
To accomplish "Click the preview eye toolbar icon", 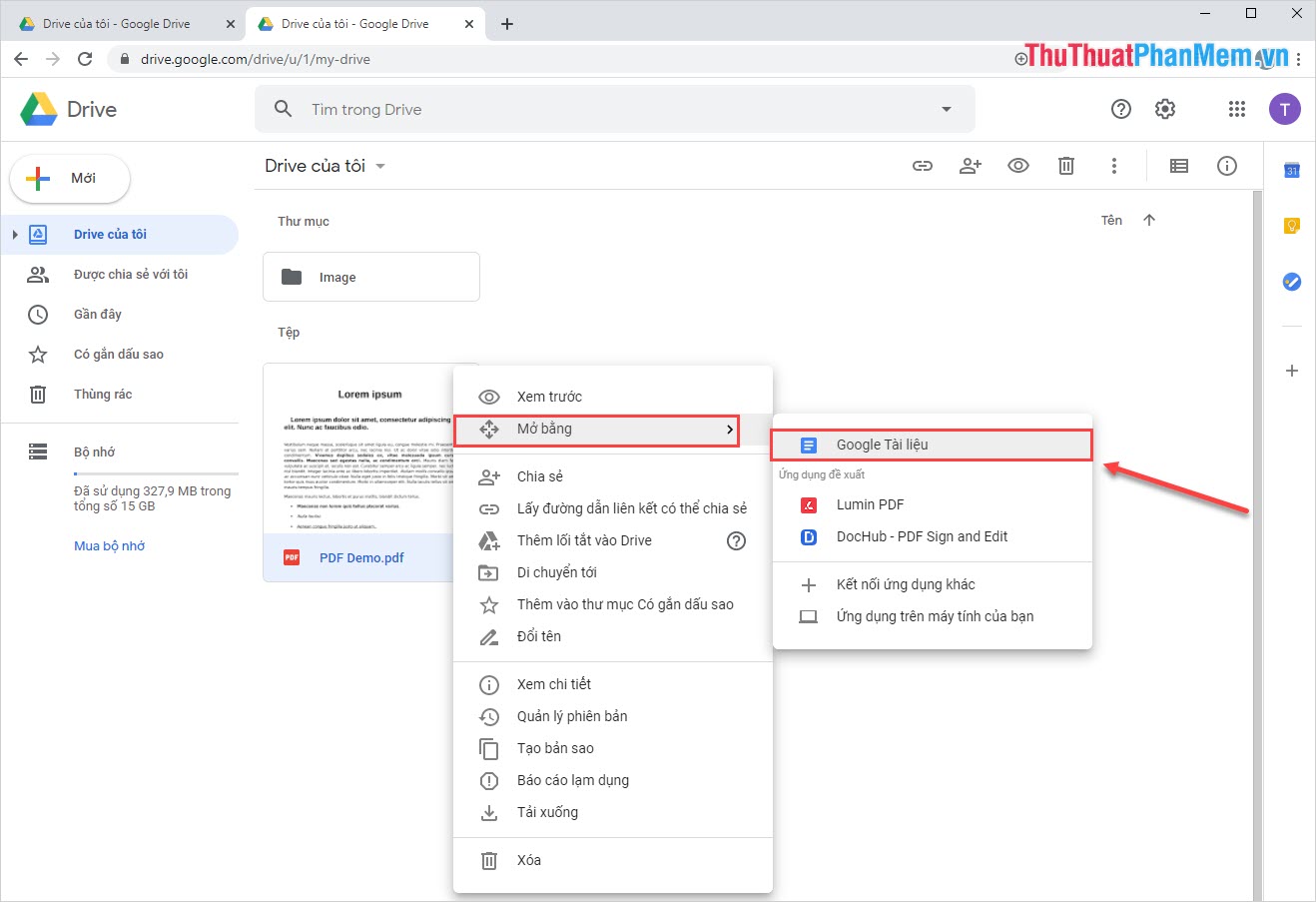I will [x=1018, y=166].
